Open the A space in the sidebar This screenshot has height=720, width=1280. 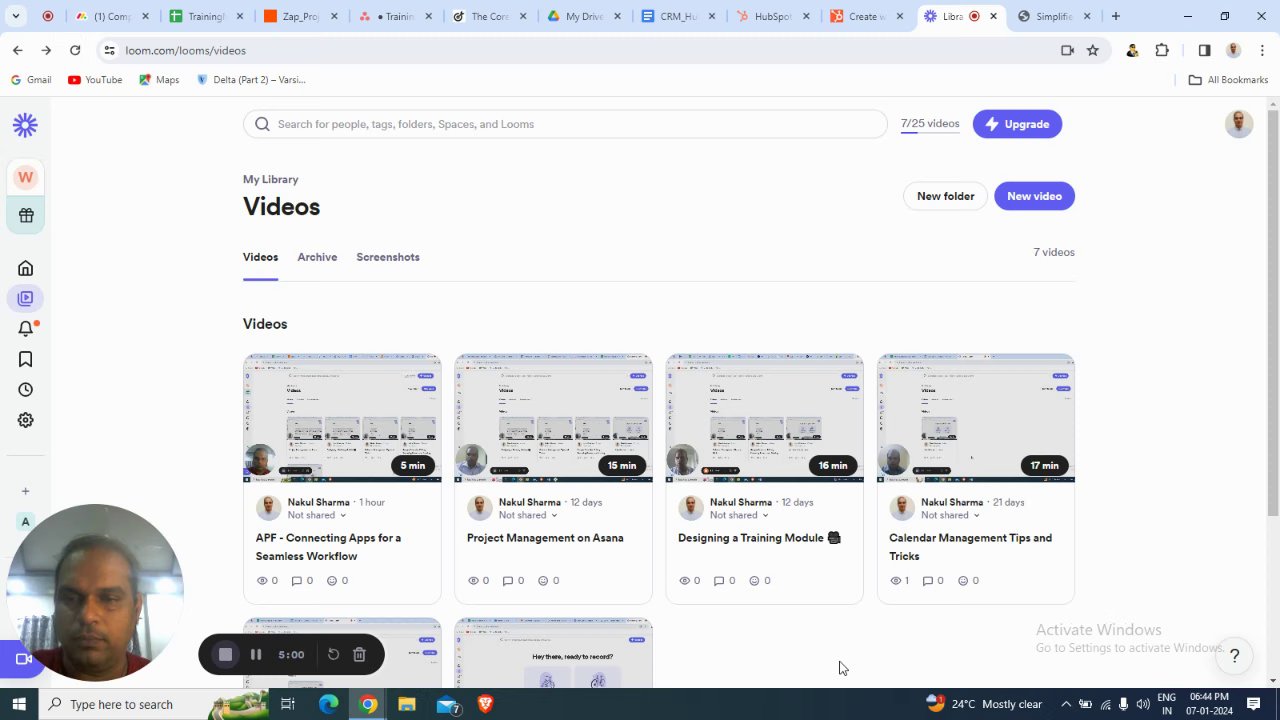[25, 521]
